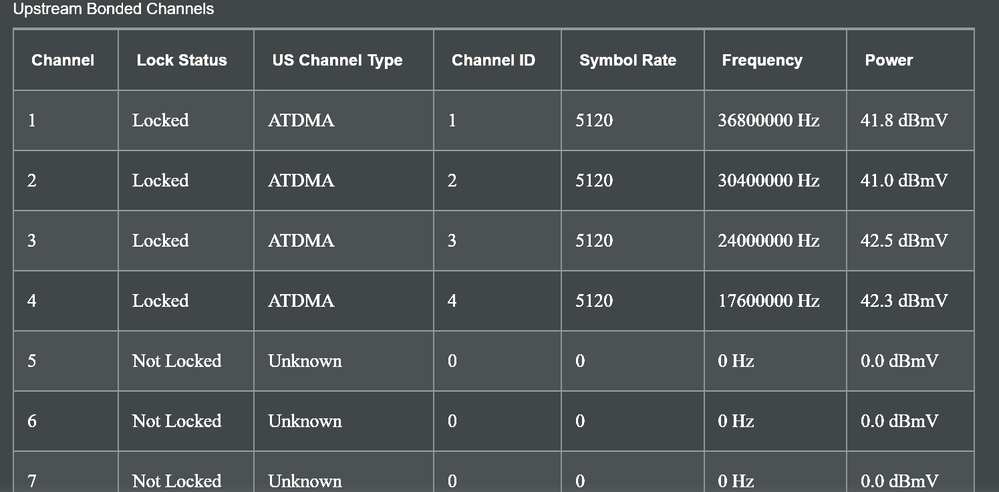Click the Upstream Bonded Channels title

pyautogui.click(x=113, y=9)
